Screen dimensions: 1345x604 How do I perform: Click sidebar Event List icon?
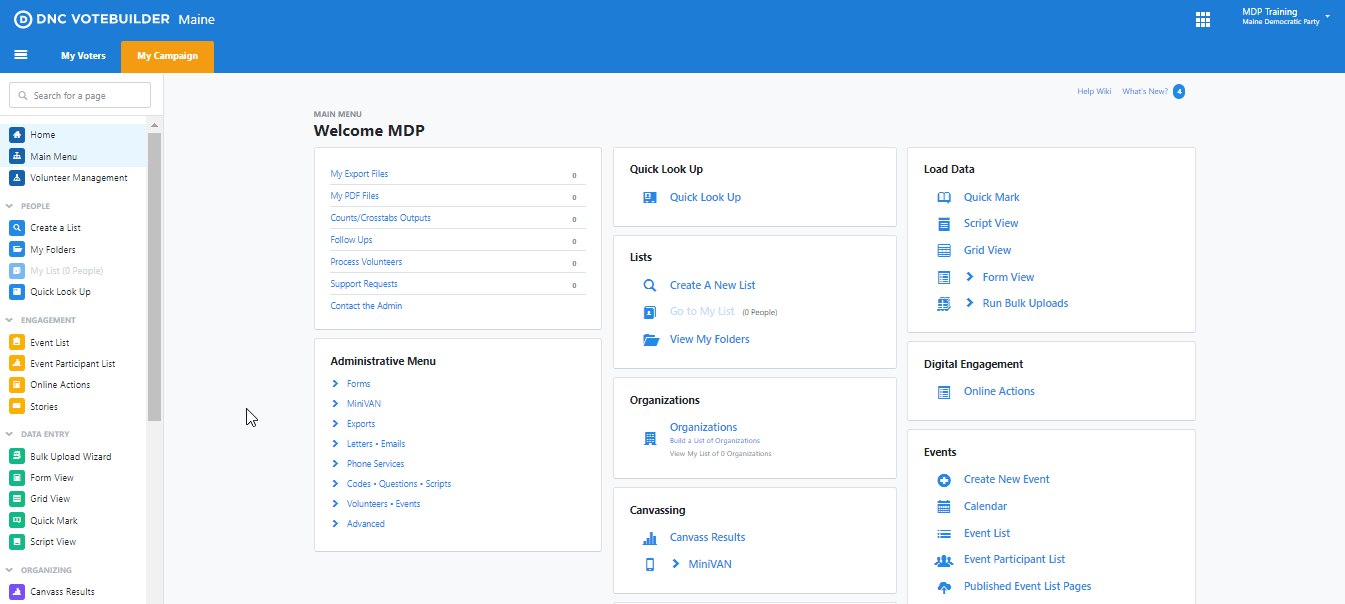pos(17,343)
